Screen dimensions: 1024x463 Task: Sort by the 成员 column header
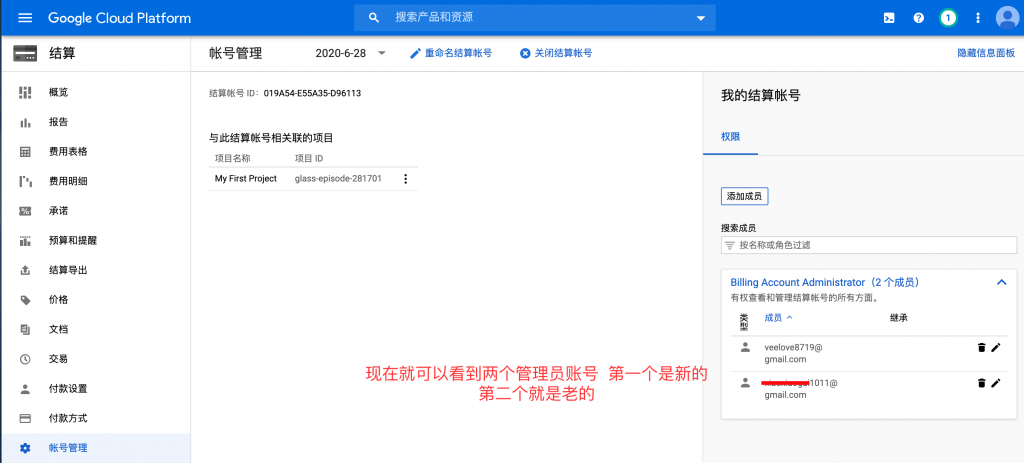778,318
